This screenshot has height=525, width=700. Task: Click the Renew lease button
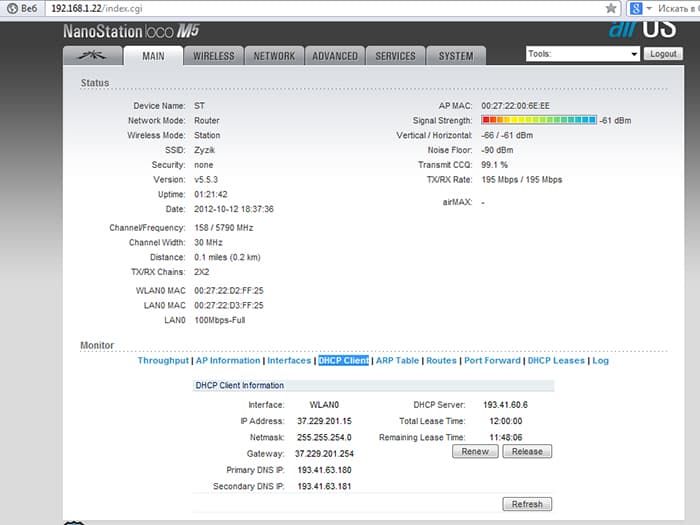475,451
